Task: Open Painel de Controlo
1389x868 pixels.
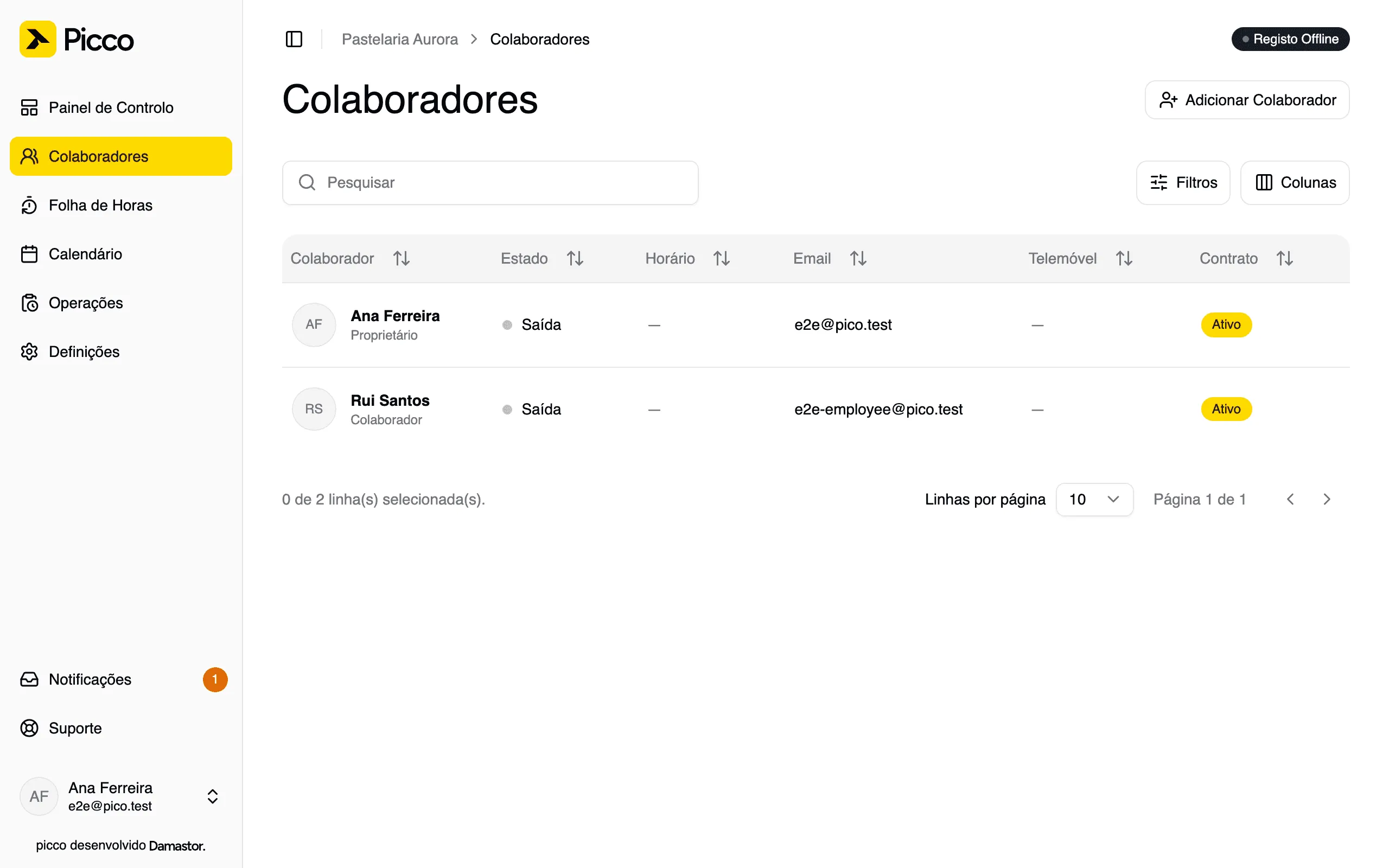Action: tap(121, 107)
